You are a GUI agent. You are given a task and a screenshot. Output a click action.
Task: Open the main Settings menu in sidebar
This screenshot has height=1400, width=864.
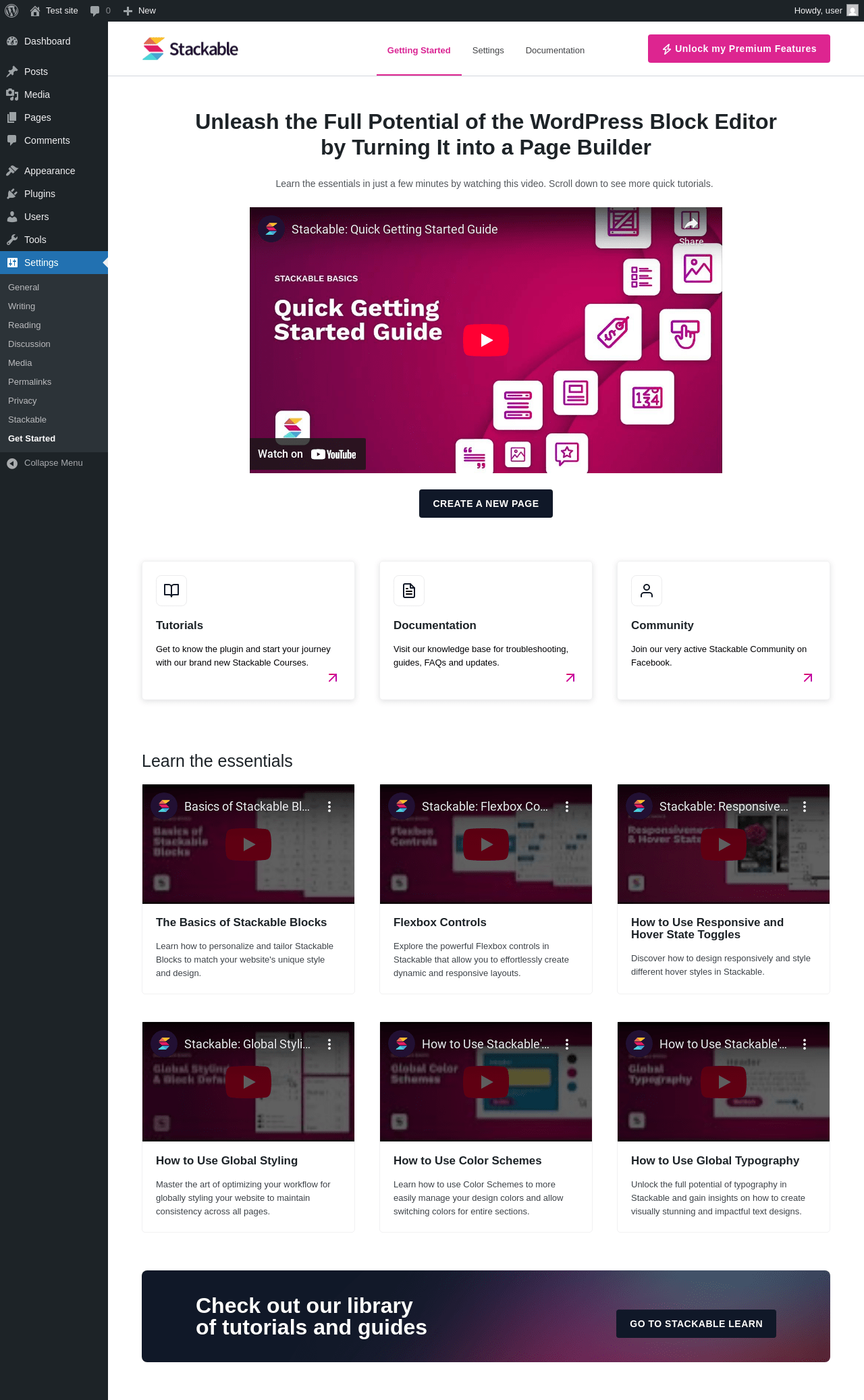[54, 263]
